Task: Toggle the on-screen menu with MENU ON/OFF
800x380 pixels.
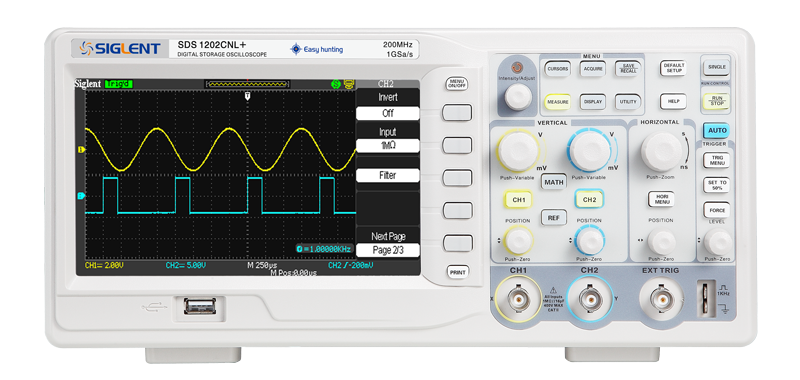Action: pyautogui.click(x=456, y=84)
